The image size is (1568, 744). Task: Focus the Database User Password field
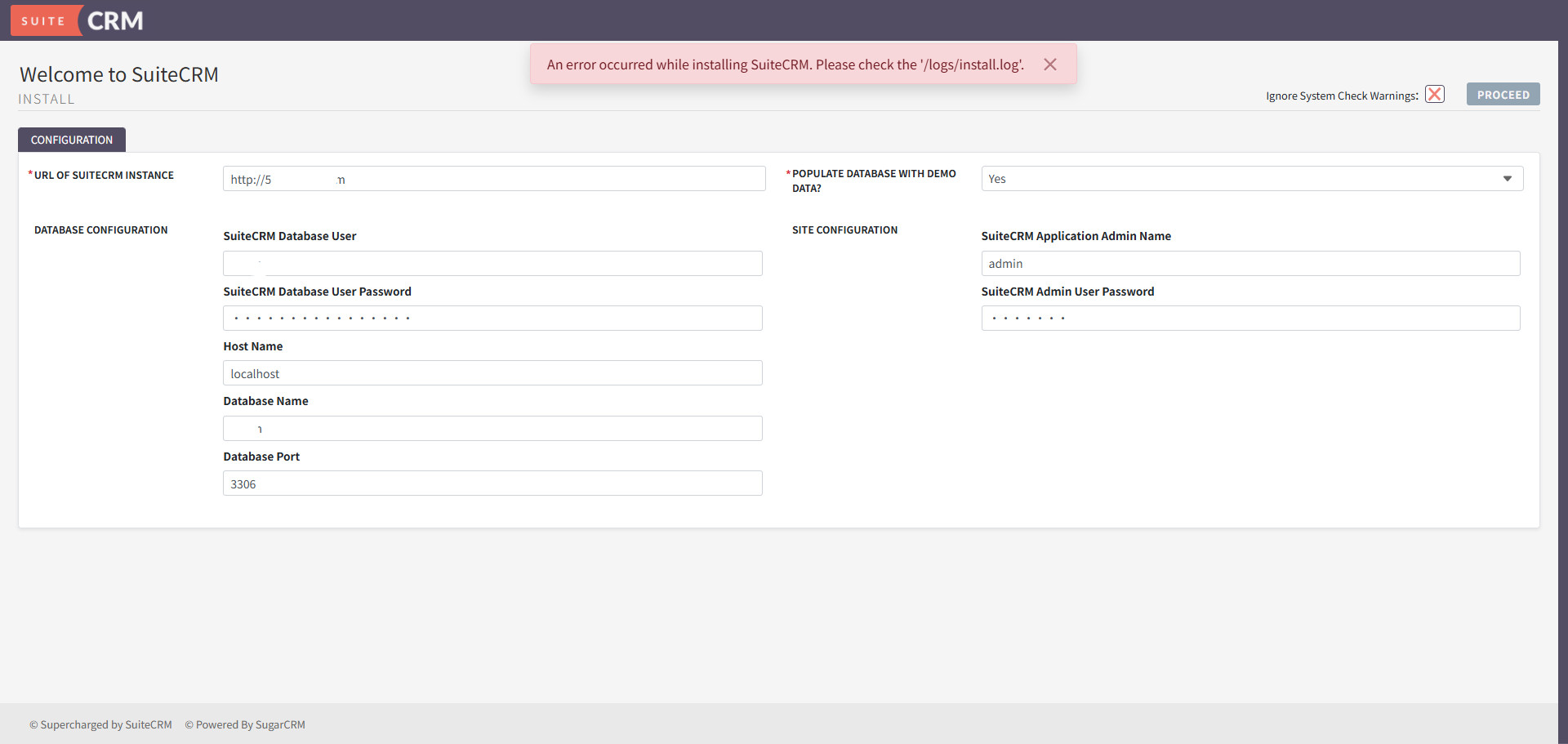[492, 318]
